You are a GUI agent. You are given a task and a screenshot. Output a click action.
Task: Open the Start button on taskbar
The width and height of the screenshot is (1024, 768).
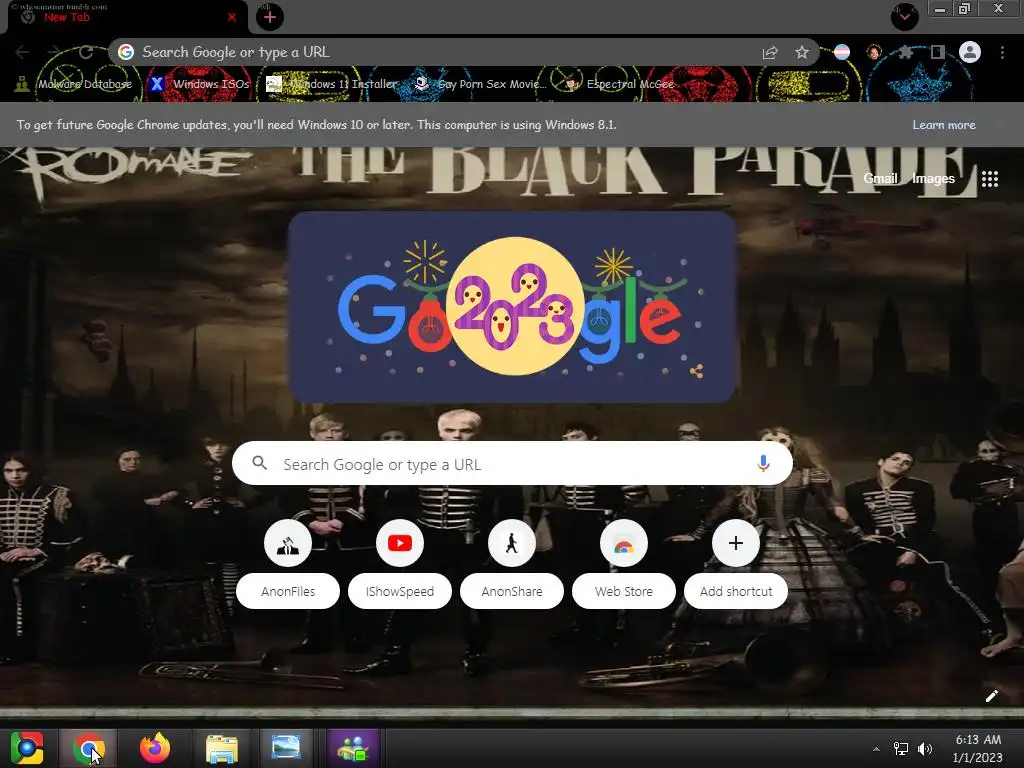click(x=26, y=748)
